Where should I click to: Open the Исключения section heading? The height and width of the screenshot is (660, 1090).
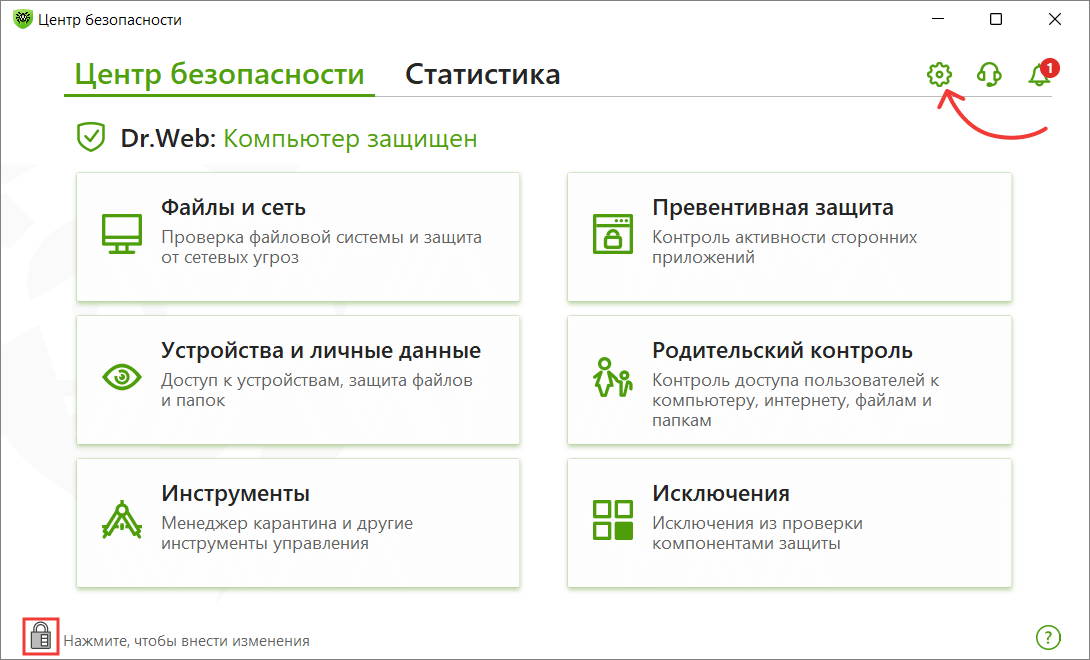click(x=721, y=493)
